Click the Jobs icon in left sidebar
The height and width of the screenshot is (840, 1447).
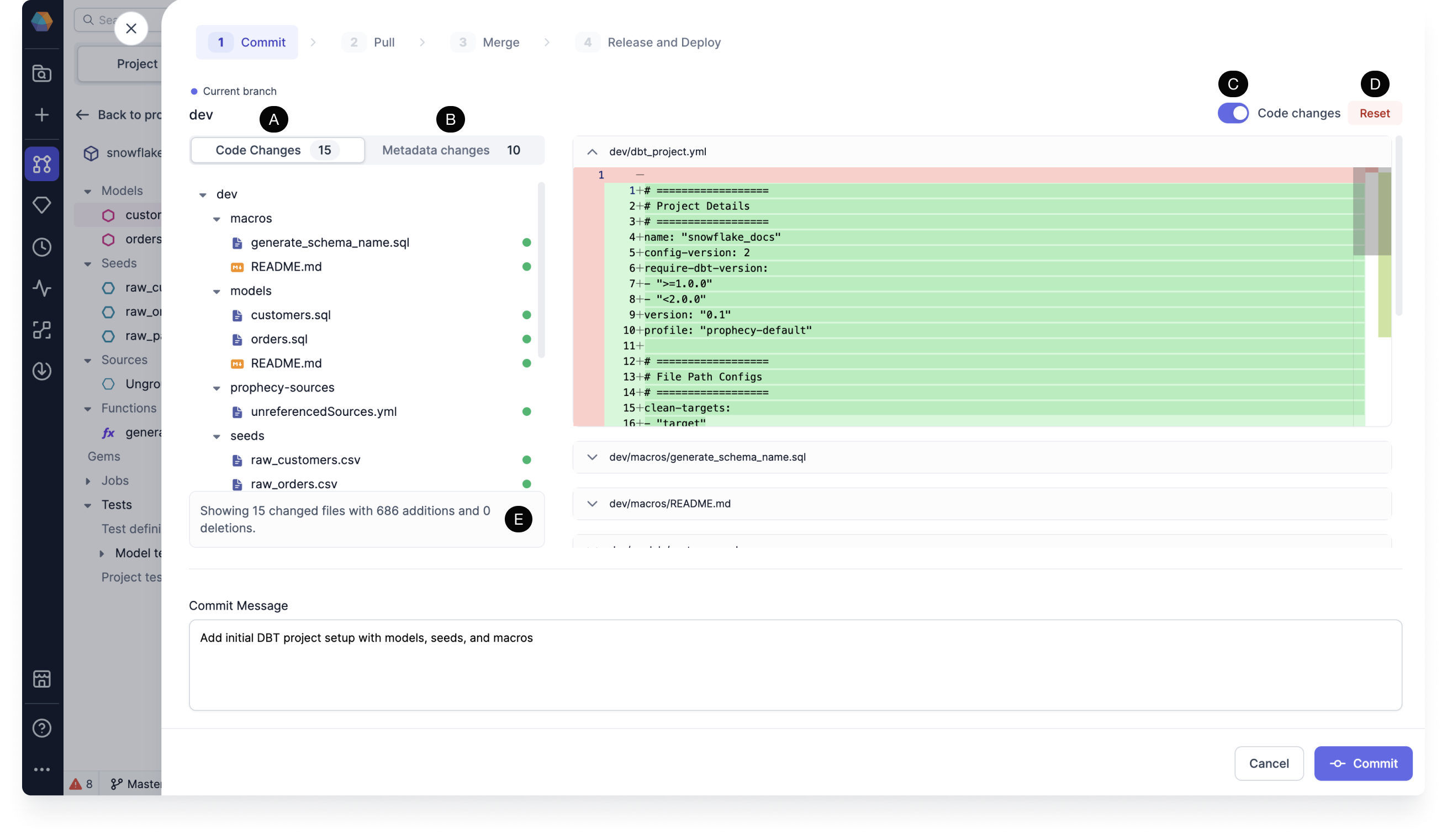[41, 371]
